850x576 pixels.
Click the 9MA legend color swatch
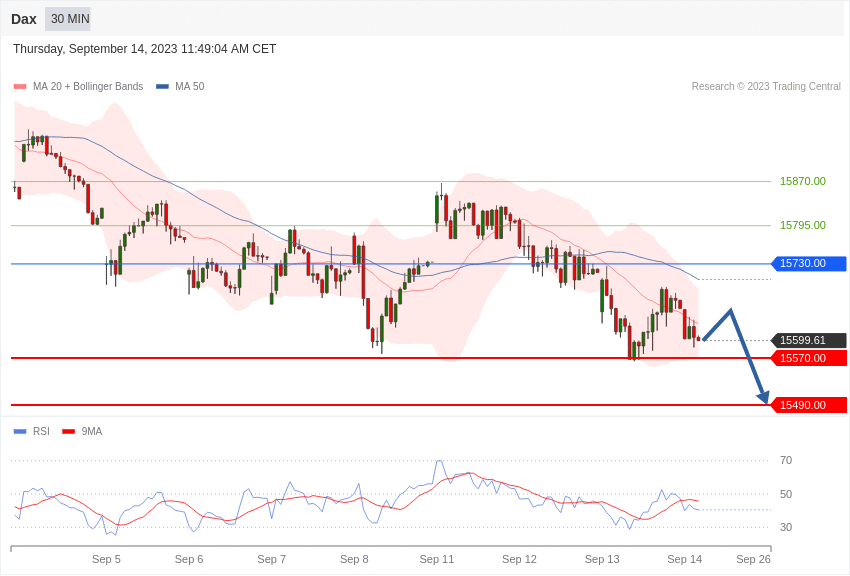68,432
